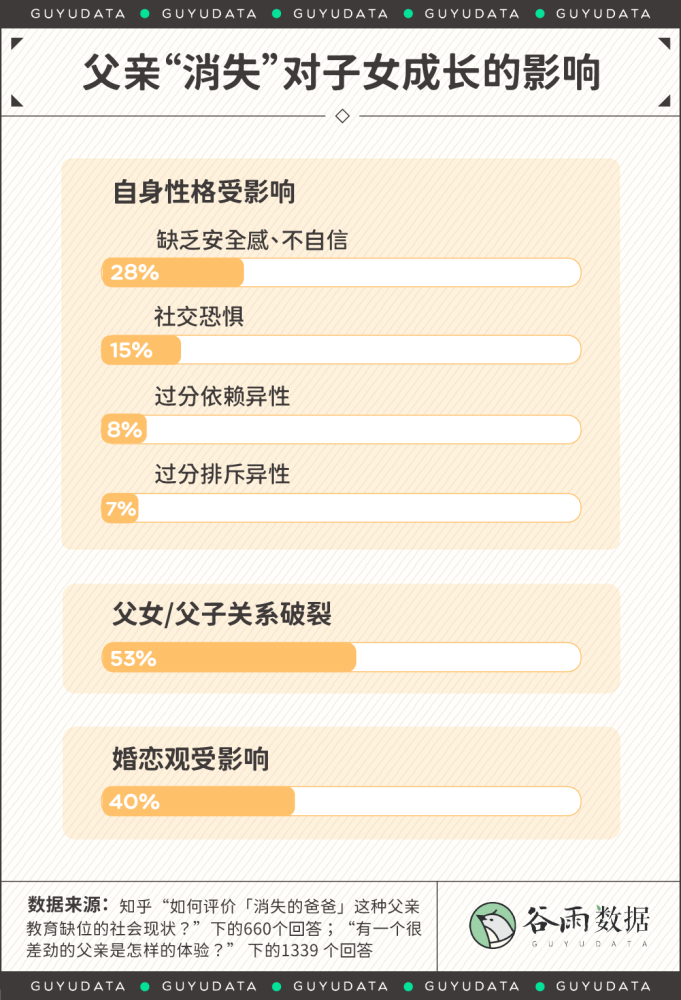Click the first green dot in top banner

(145, 13)
